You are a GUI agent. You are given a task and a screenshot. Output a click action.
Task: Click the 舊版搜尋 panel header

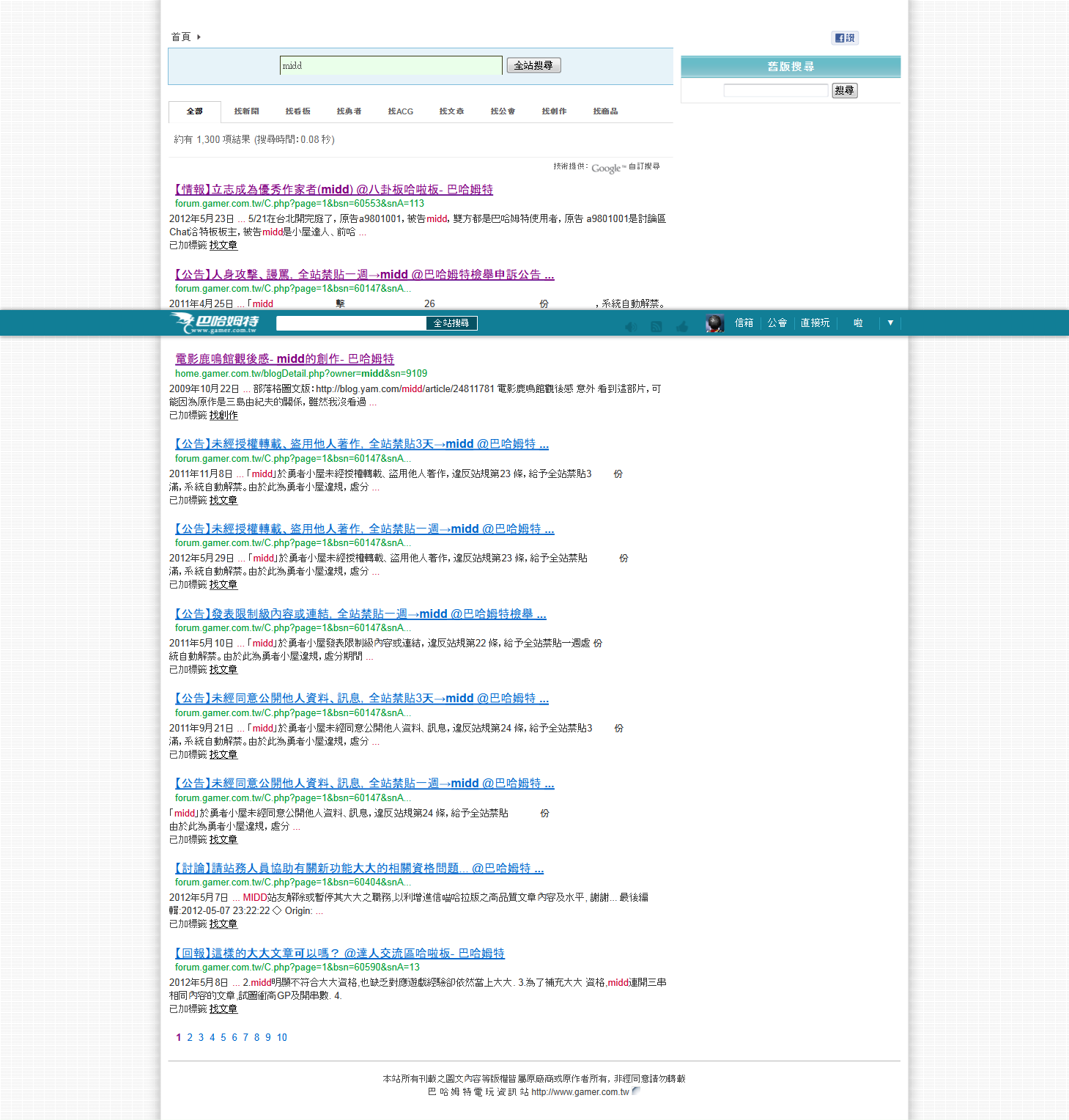click(x=791, y=67)
